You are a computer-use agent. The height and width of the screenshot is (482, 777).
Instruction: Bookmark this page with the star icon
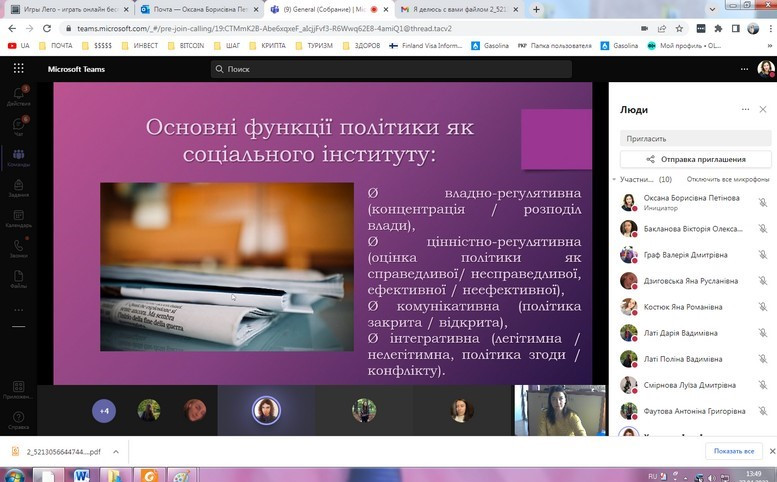[x=679, y=29]
